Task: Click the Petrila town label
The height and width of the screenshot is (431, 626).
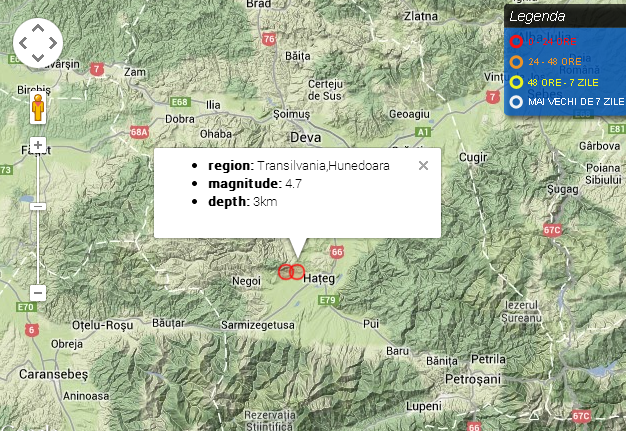Action: [488, 359]
